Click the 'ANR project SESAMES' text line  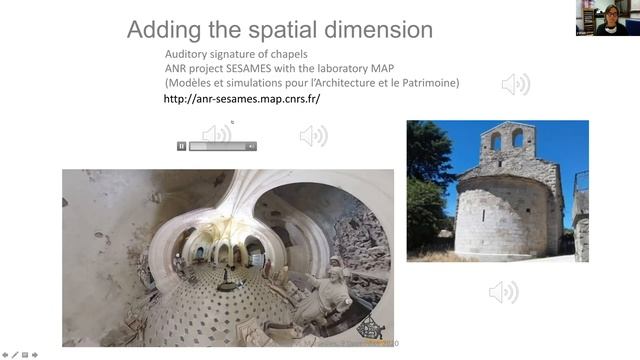(279, 68)
